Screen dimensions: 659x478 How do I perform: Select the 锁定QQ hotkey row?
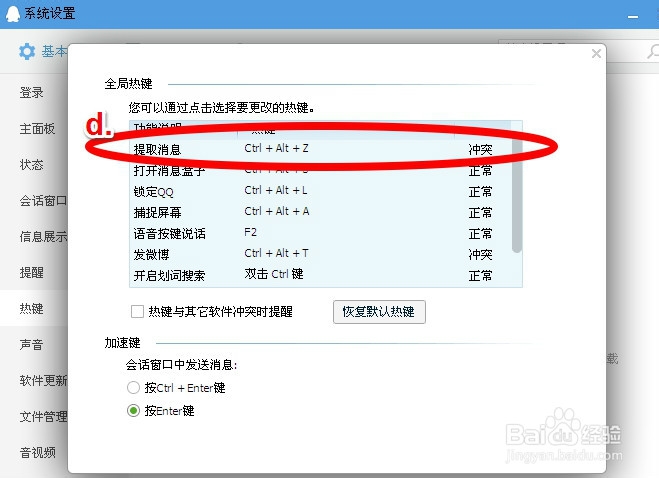(x=321, y=191)
